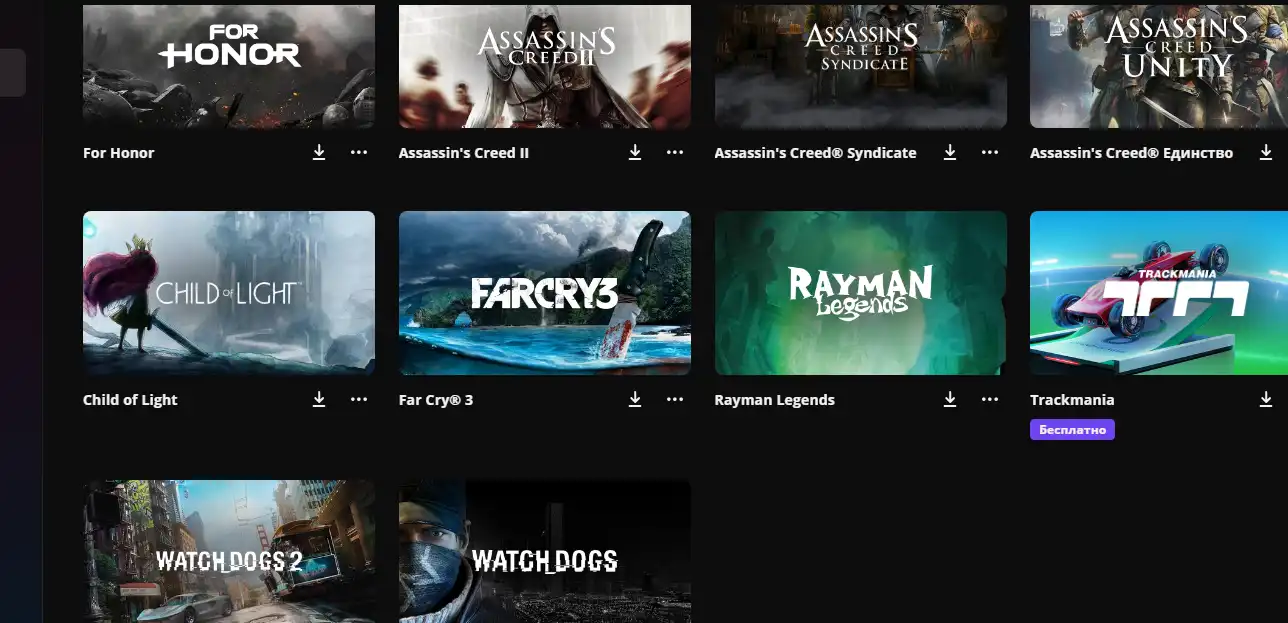Download Child of Light via its download icon
The image size is (1288, 623).
click(x=319, y=399)
